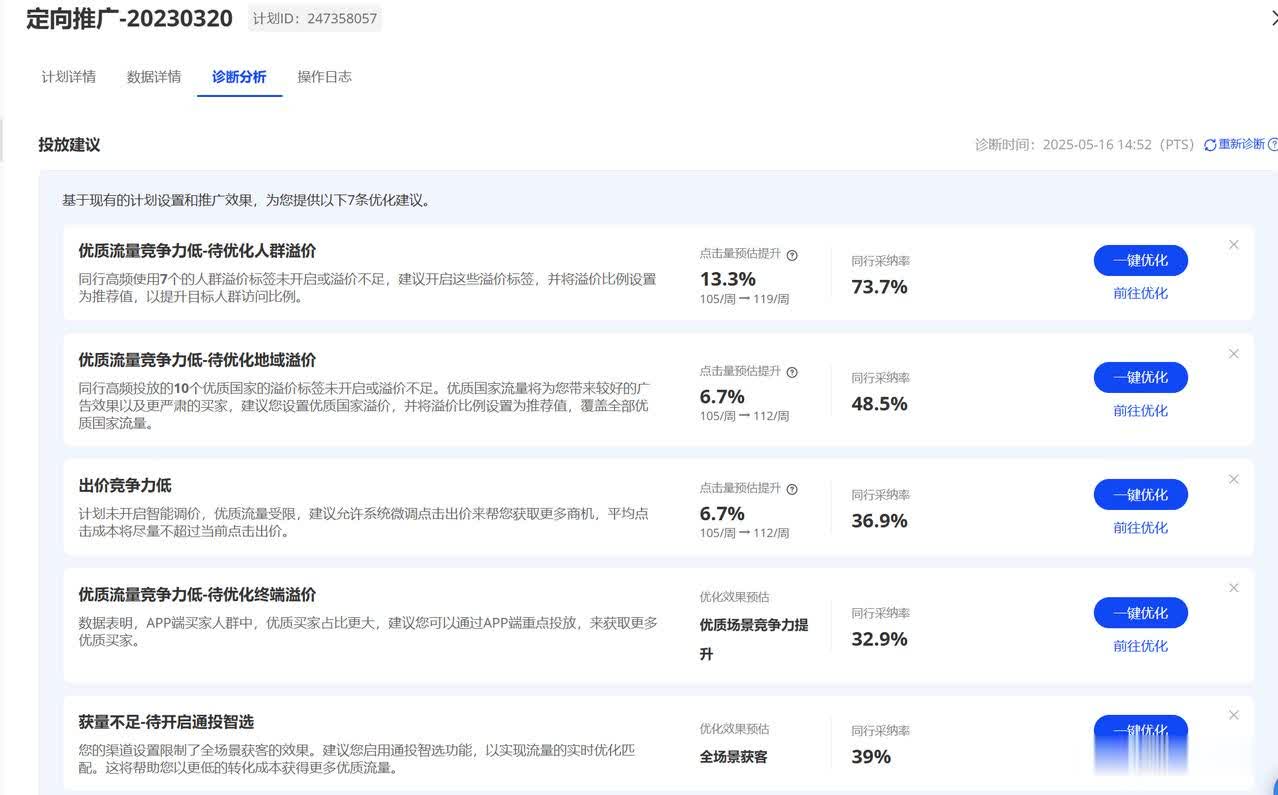Screen dimensions: 1278x795
Task: Click the 投放建议 section heading
Action: tap(69, 144)
